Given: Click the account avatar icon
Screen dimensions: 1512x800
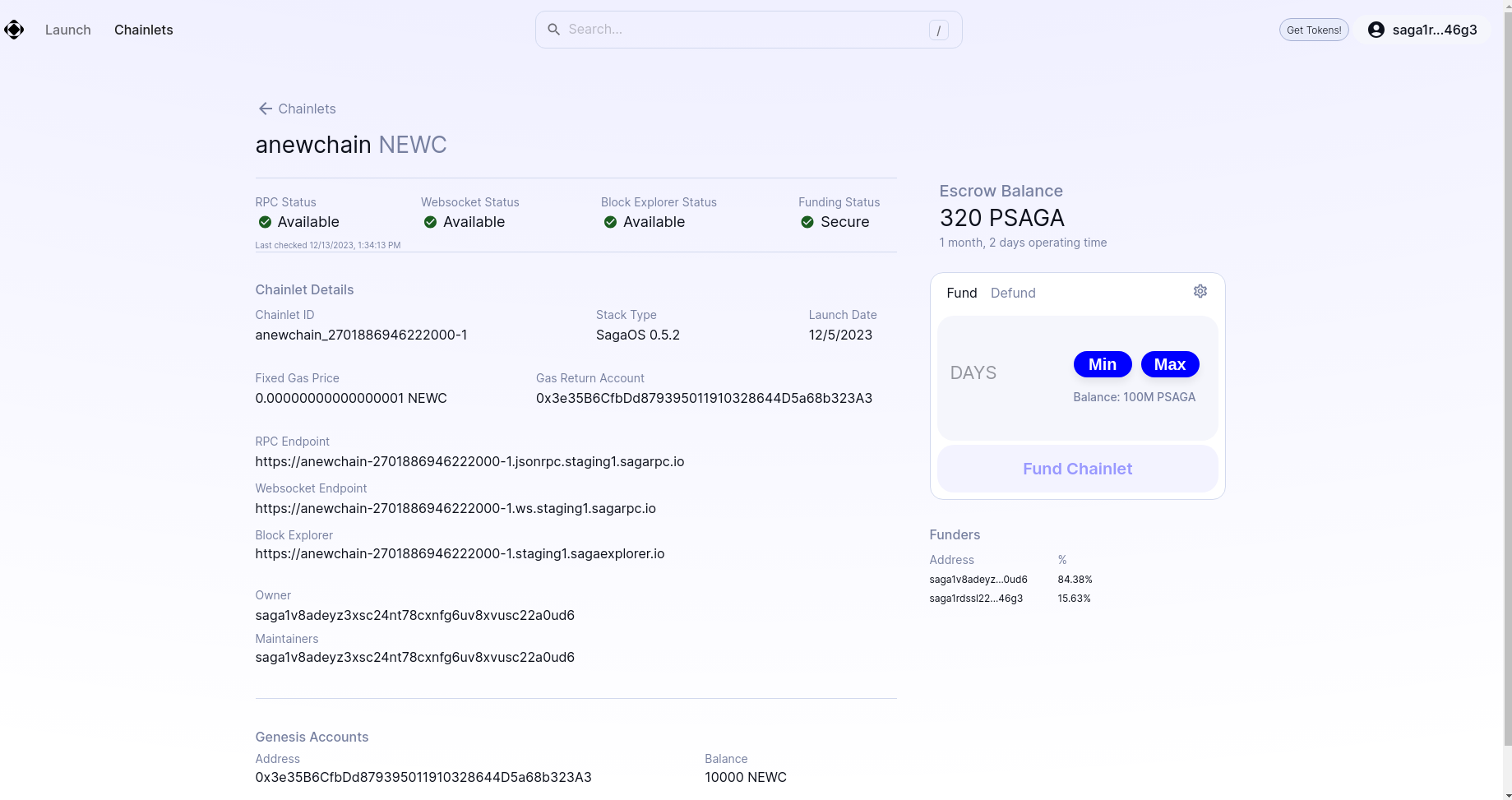Looking at the screenshot, I should [1376, 30].
